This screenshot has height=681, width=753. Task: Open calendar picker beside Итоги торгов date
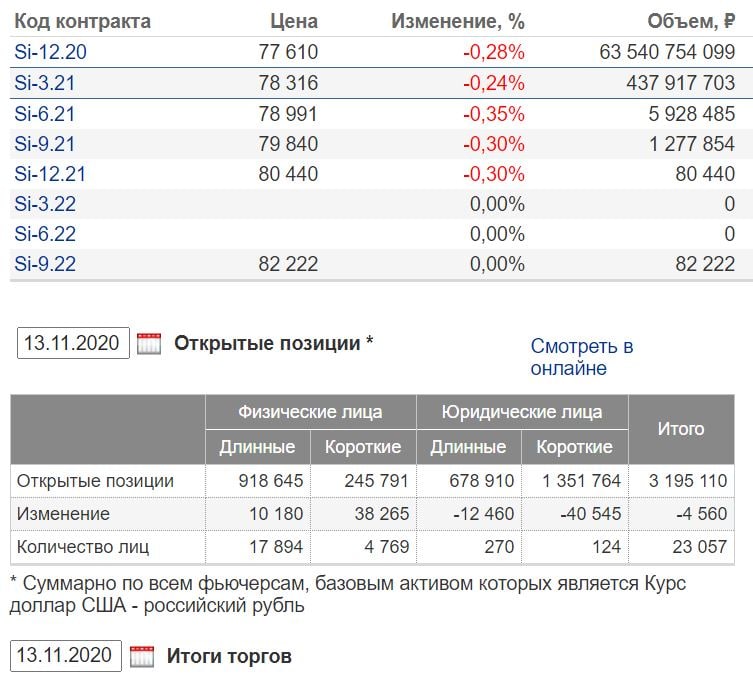(x=142, y=657)
